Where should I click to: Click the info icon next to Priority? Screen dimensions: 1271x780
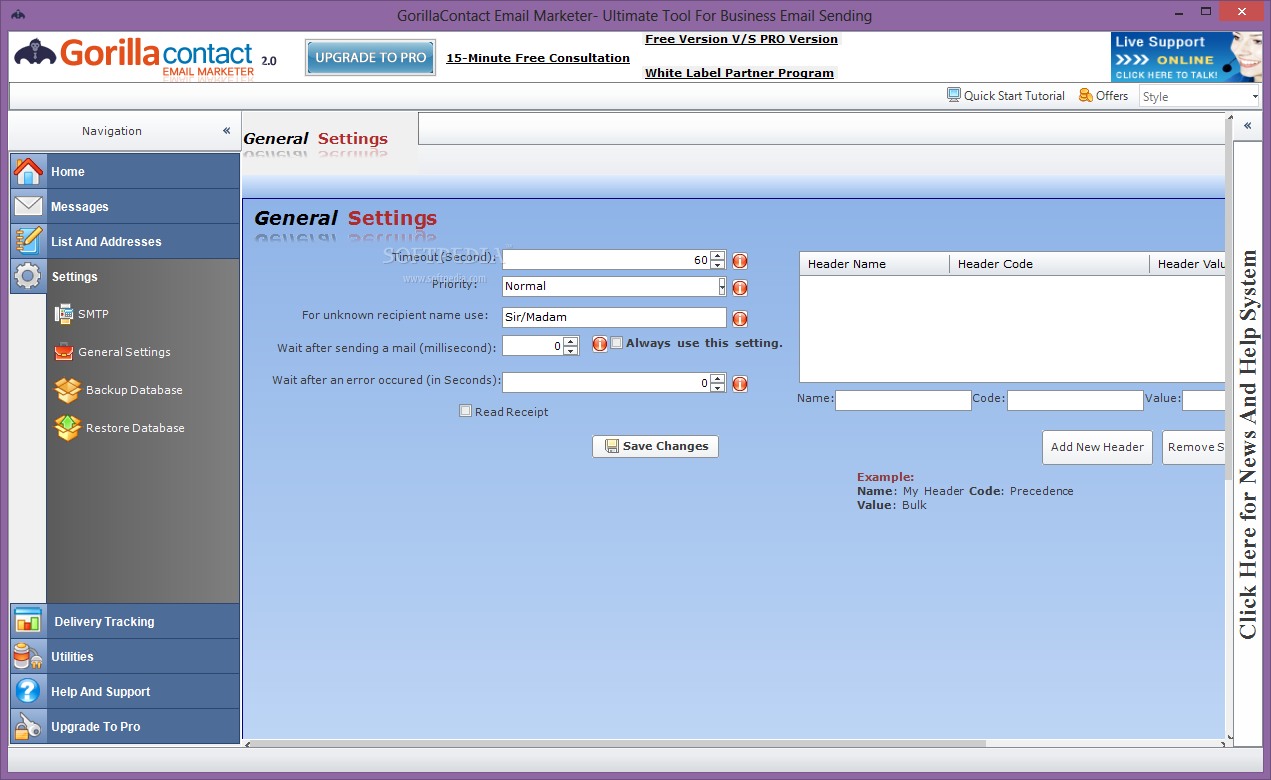(x=740, y=288)
